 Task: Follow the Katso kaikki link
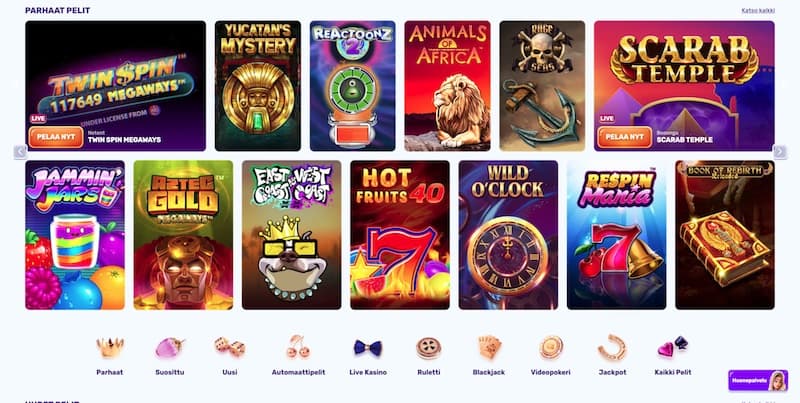pos(758,10)
